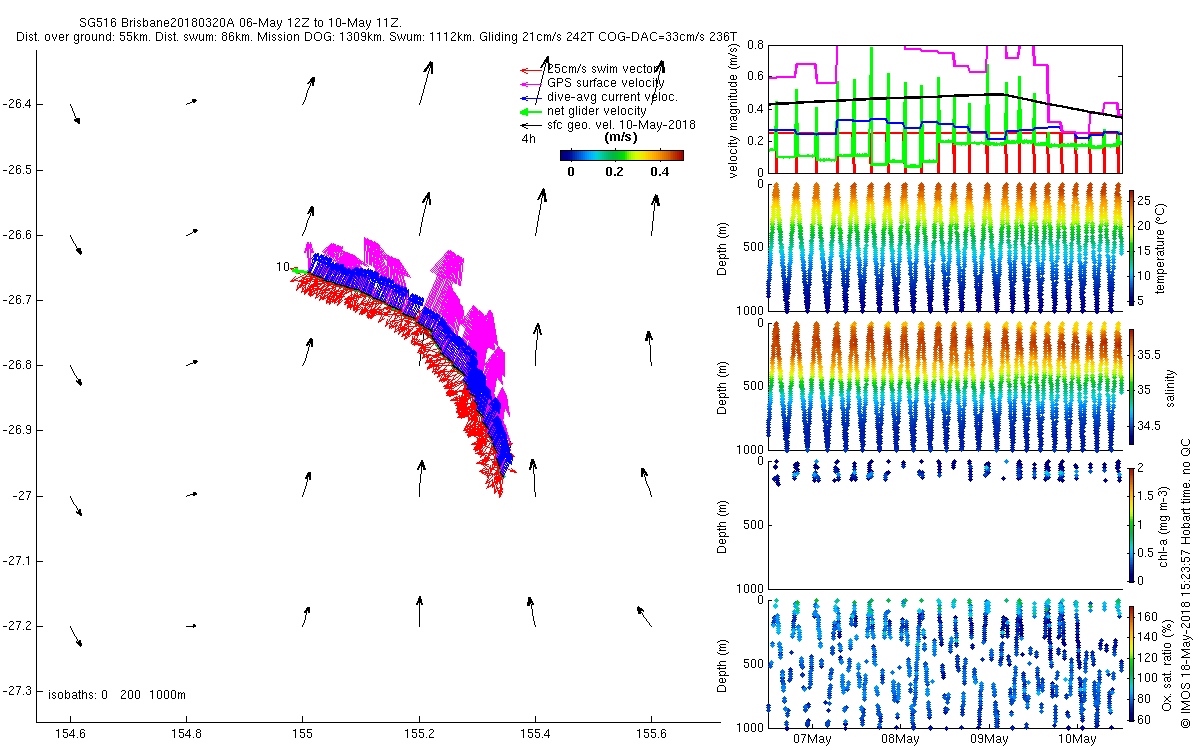
Task: Click the magenta GPS surface velocity legend arrow
Action: 531,83
